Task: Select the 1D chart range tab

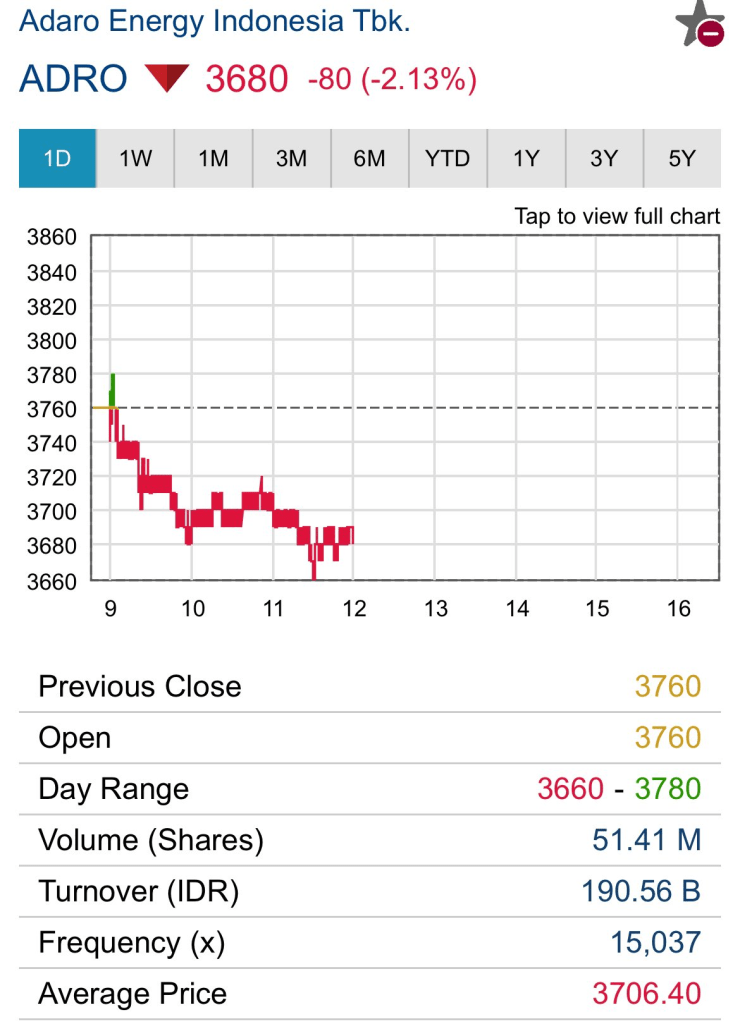Action: (57, 158)
